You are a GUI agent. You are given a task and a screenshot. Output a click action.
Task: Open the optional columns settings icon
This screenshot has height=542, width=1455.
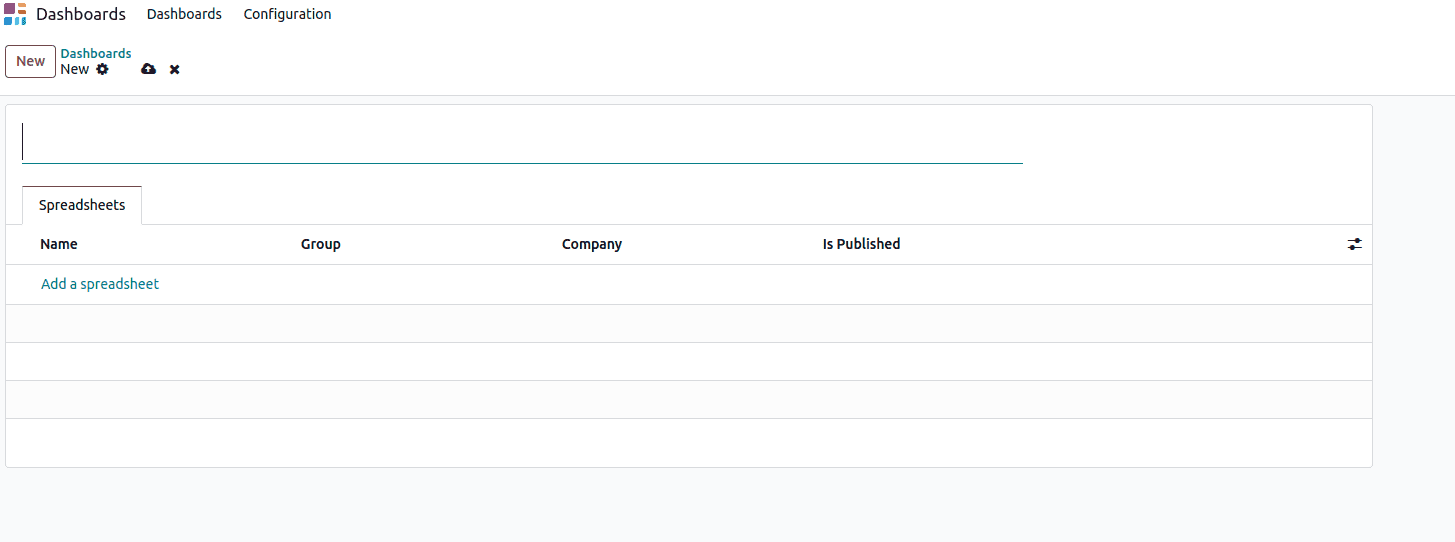coord(1354,244)
